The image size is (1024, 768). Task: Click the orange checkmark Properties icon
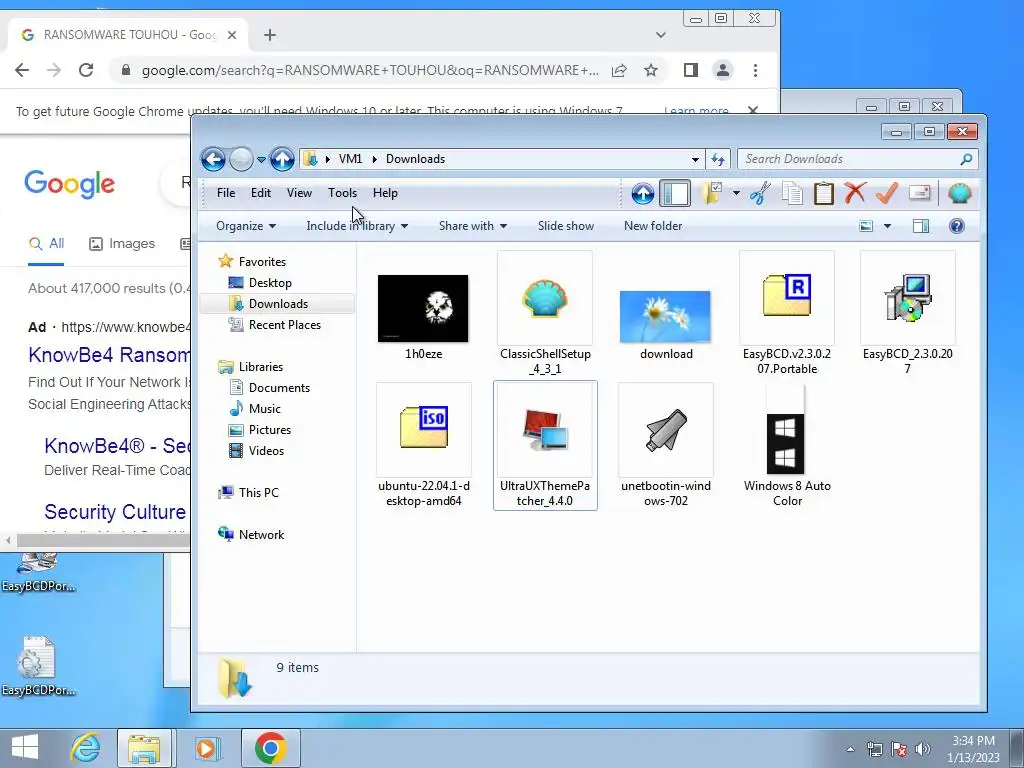click(886, 193)
